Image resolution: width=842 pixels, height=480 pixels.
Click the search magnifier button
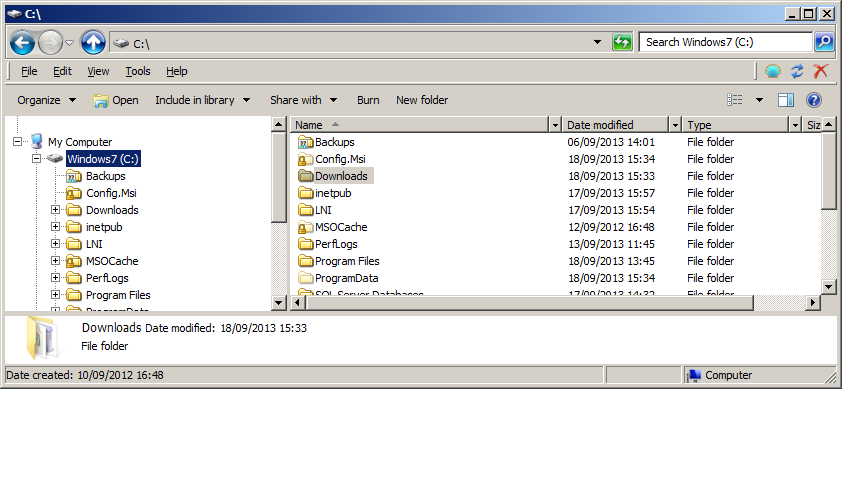(x=824, y=42)
